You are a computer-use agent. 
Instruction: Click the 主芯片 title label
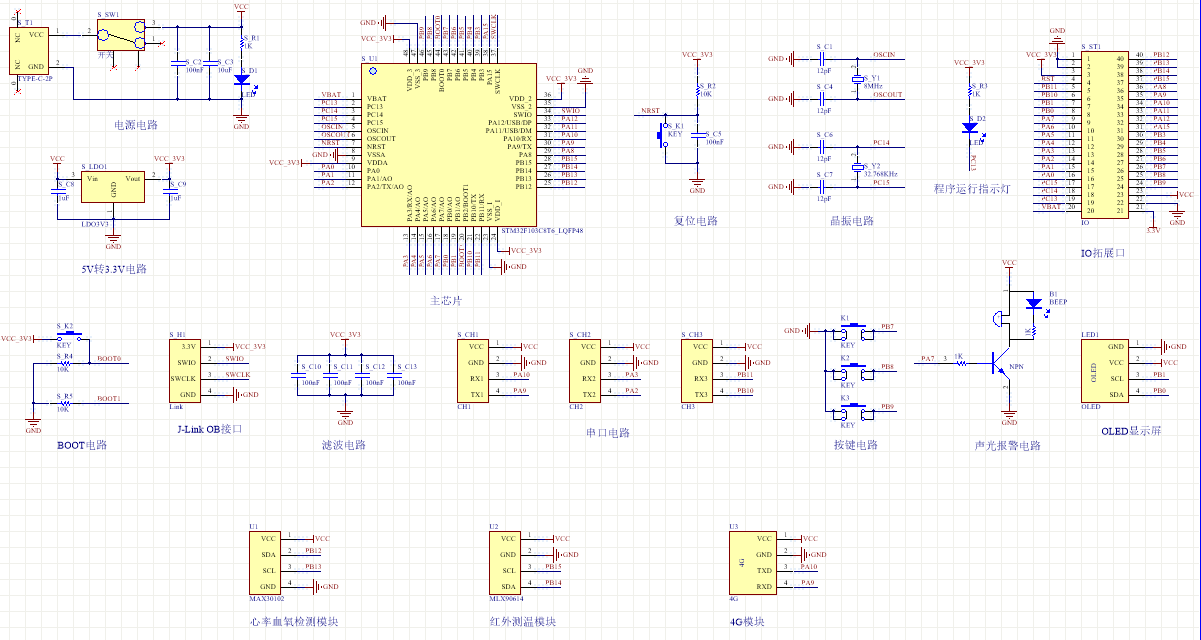[444, 301]
